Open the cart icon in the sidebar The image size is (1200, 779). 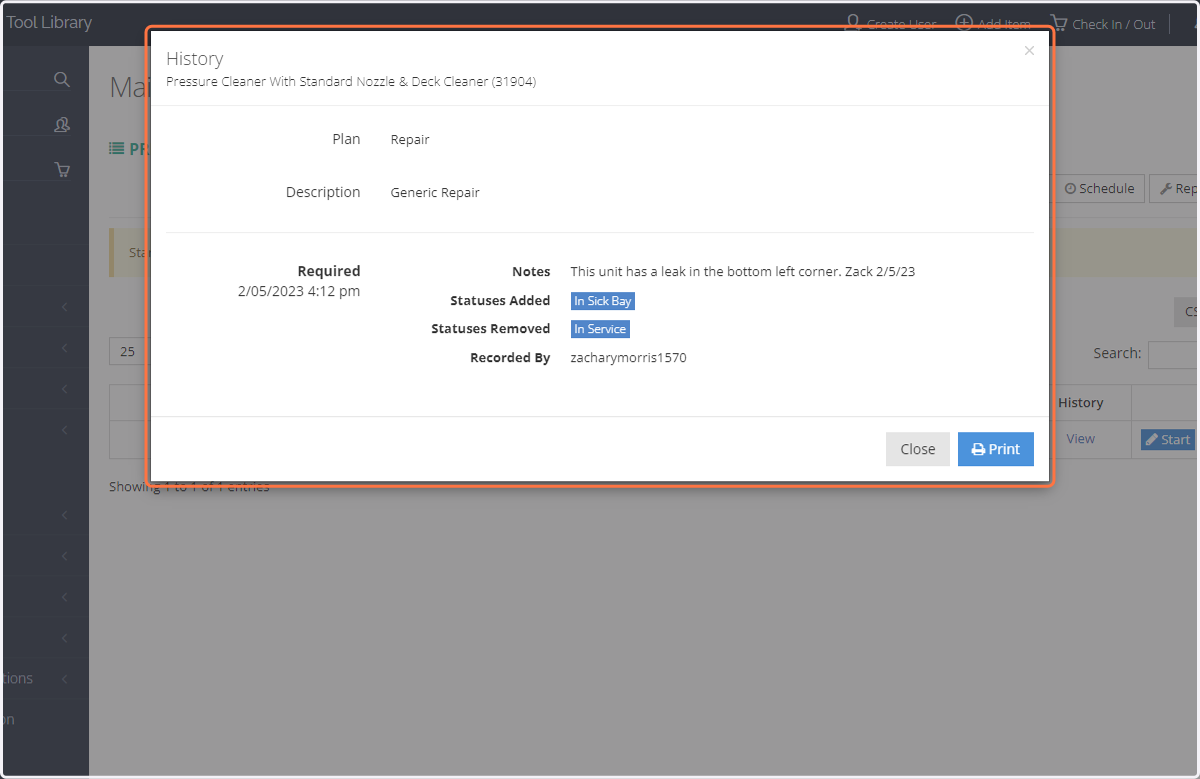[x=62, y=169]
